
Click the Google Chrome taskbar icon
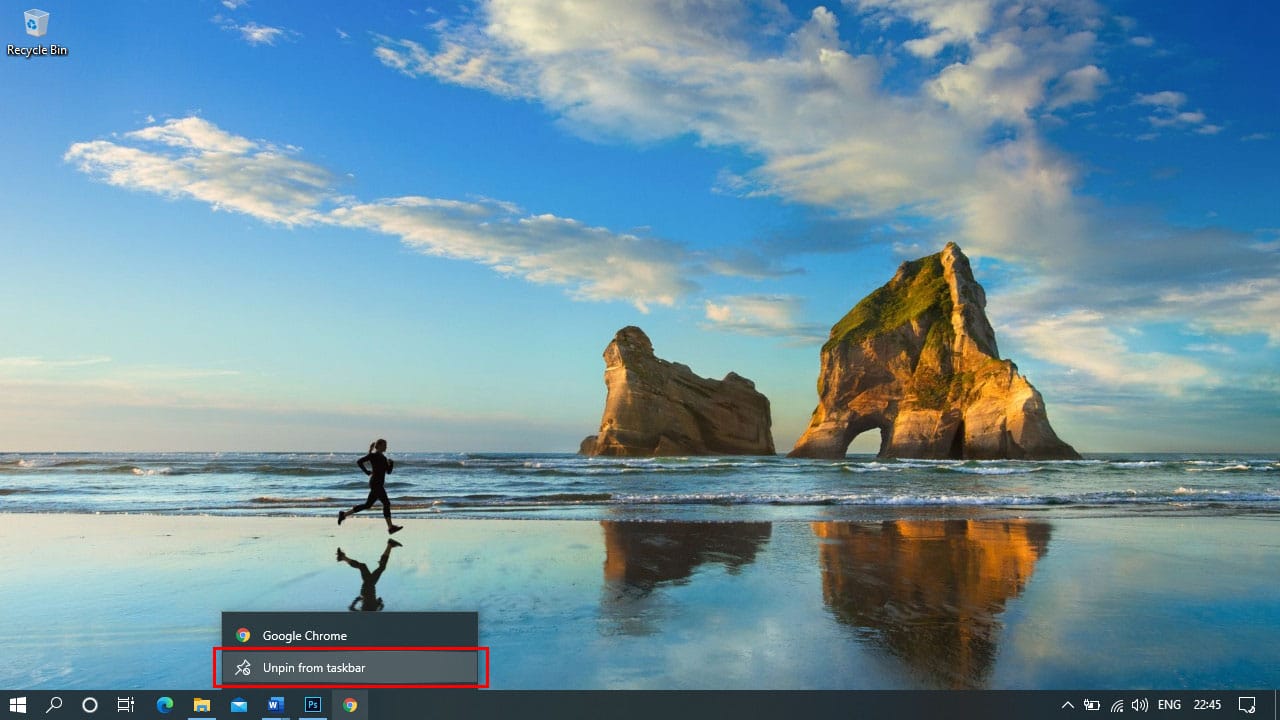[350, 705]
